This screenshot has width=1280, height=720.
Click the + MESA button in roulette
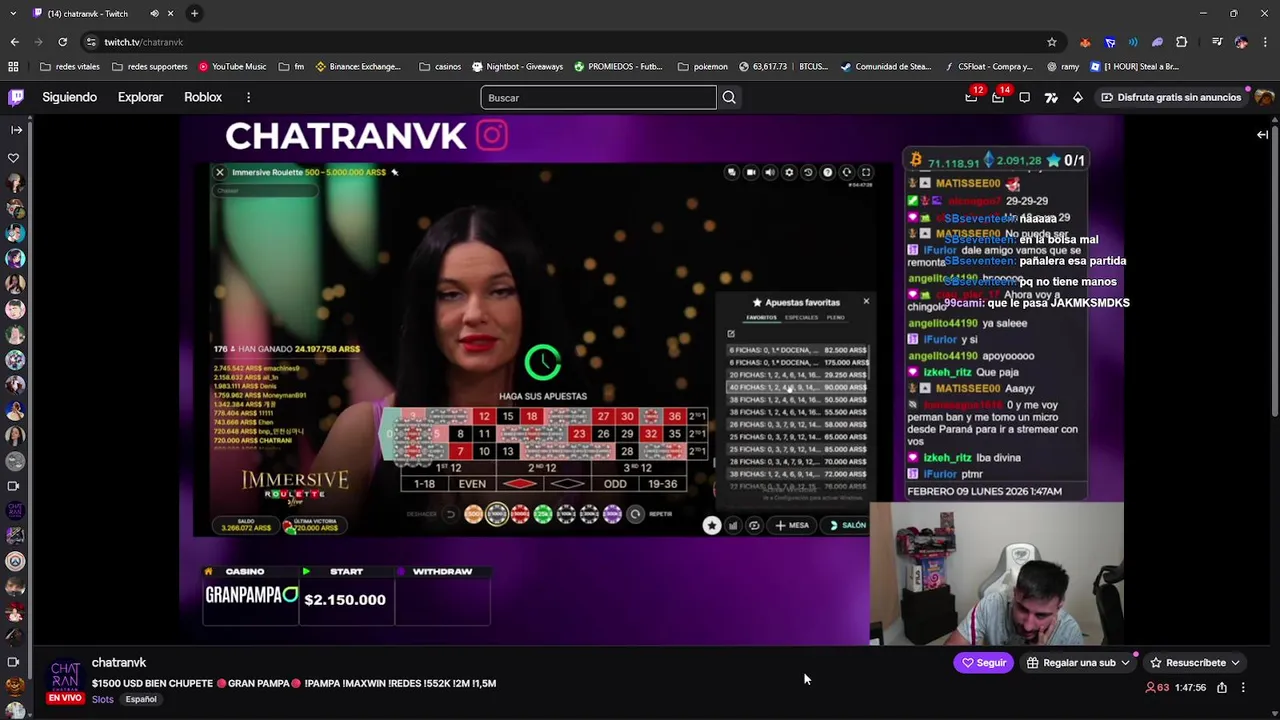792,525
